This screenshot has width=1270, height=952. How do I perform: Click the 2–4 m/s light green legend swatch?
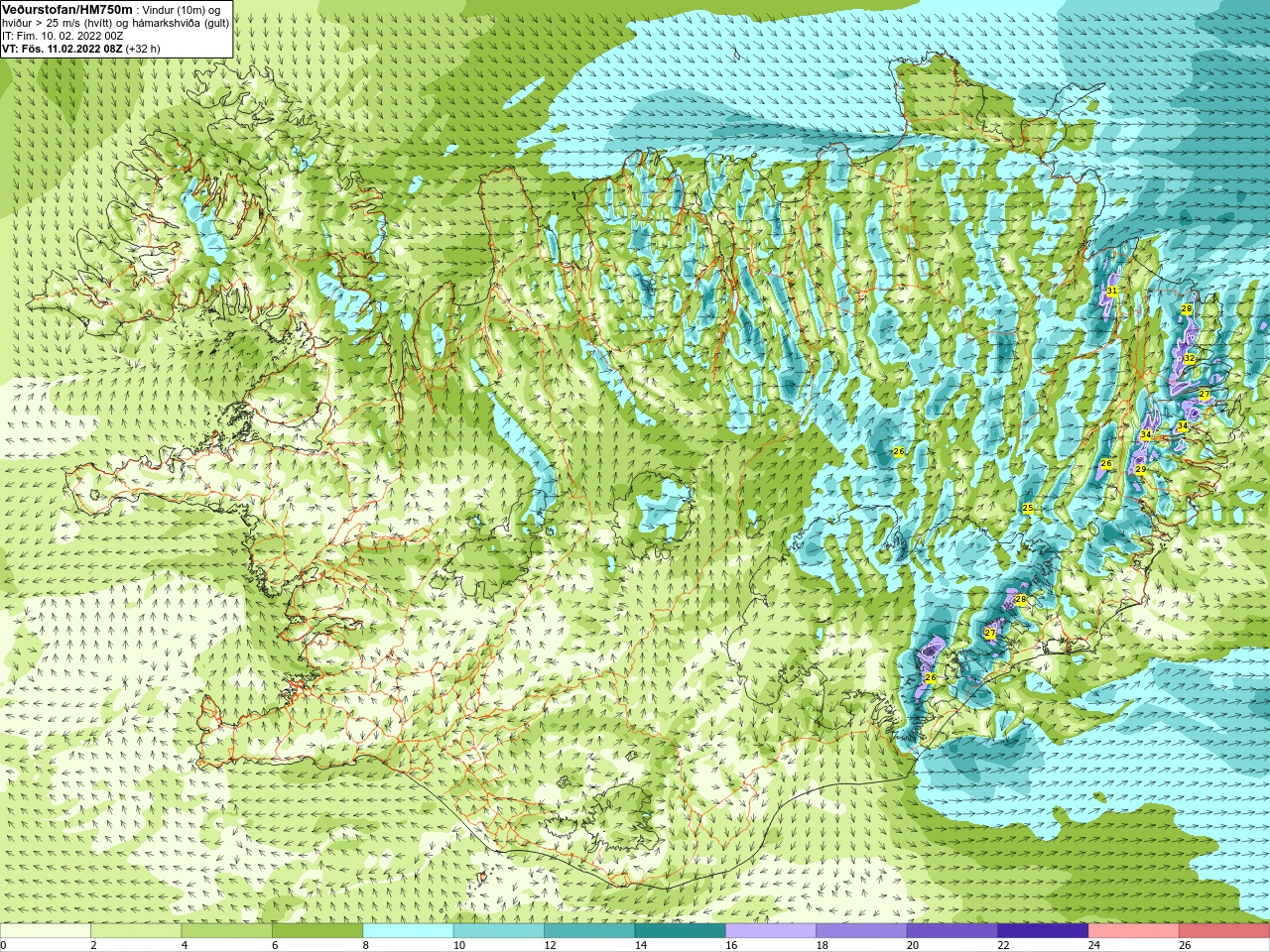(x=136, y=931)
